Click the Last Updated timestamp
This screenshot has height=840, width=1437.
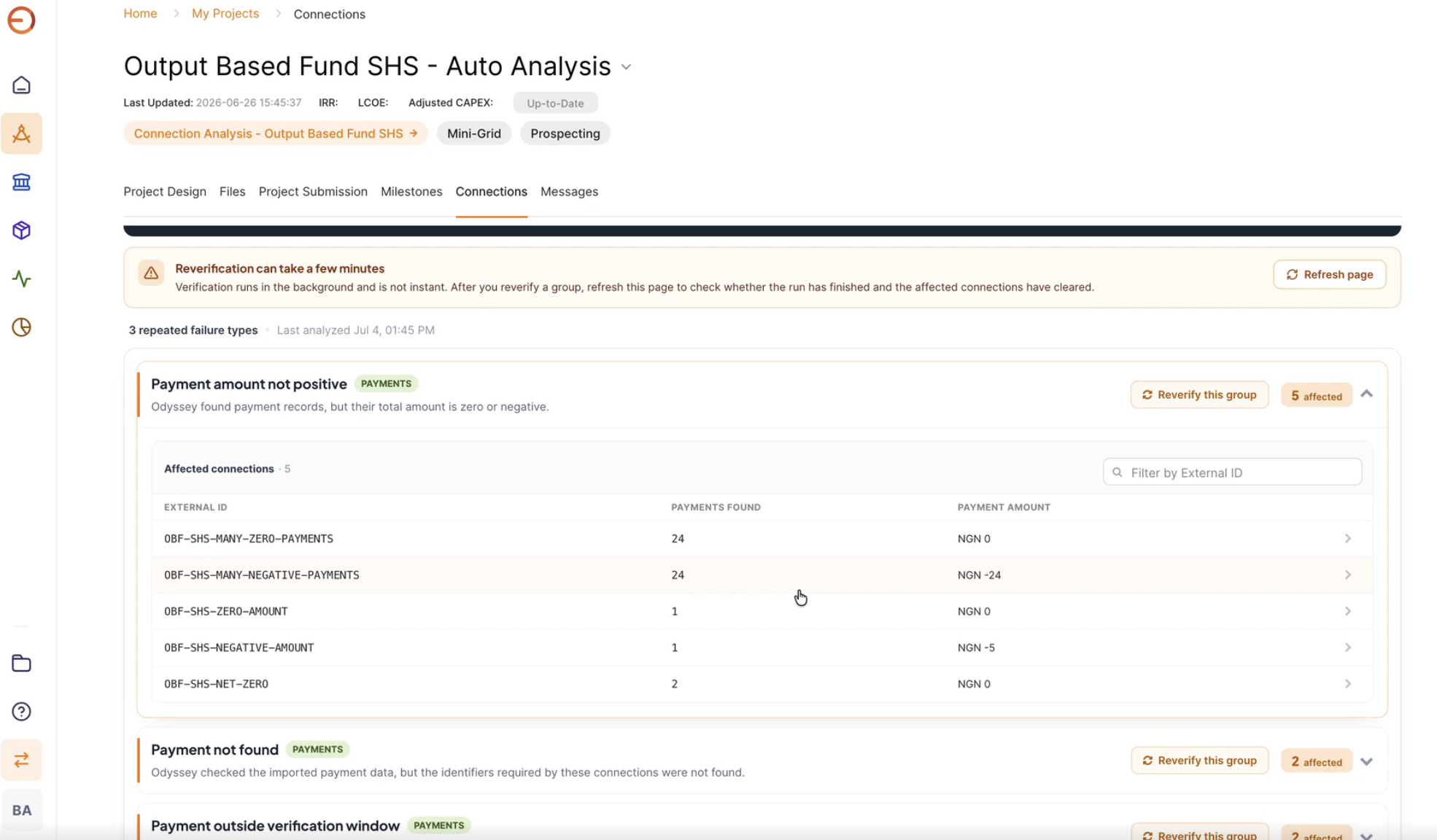249,103
